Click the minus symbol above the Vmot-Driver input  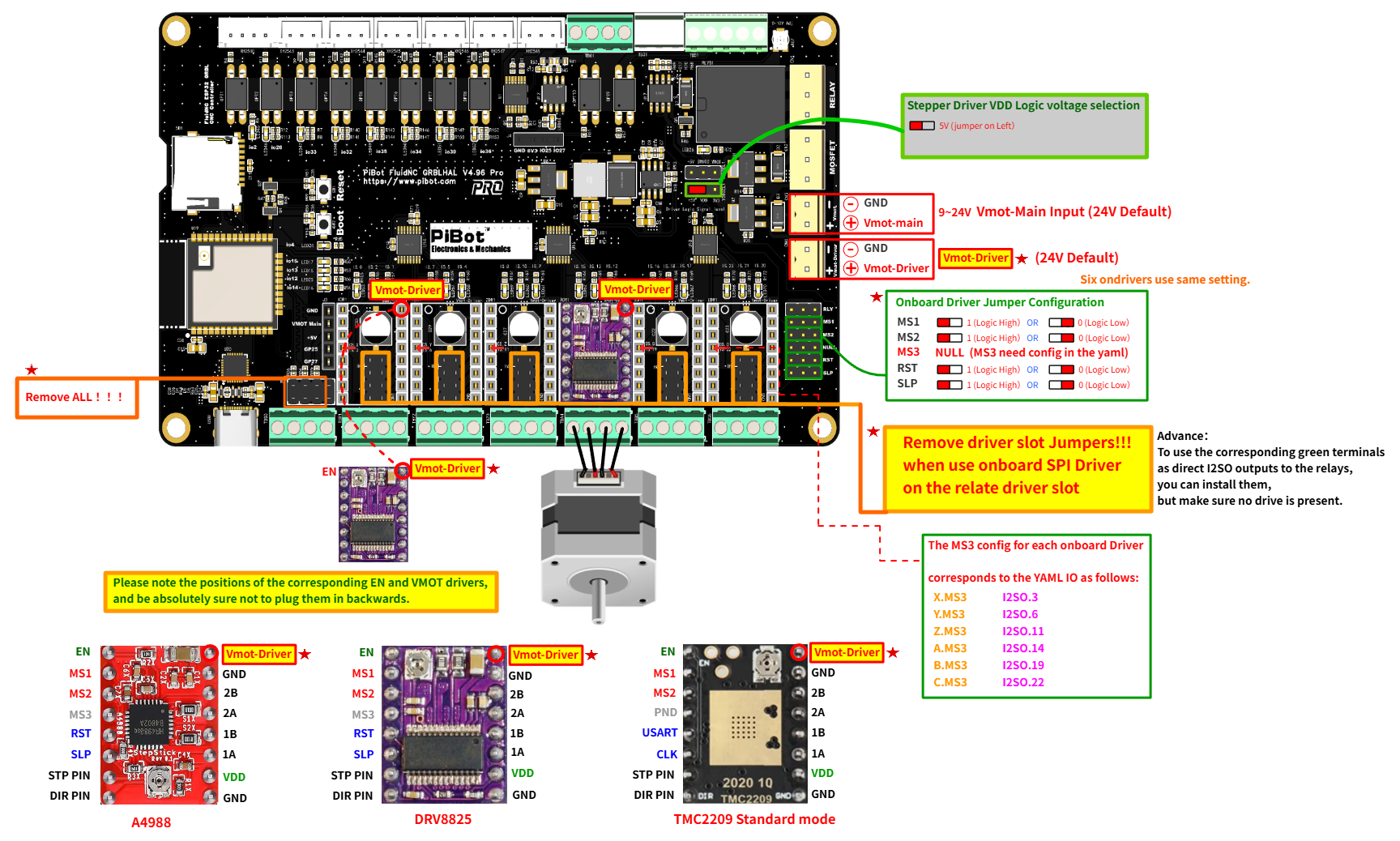click(851, 249)
